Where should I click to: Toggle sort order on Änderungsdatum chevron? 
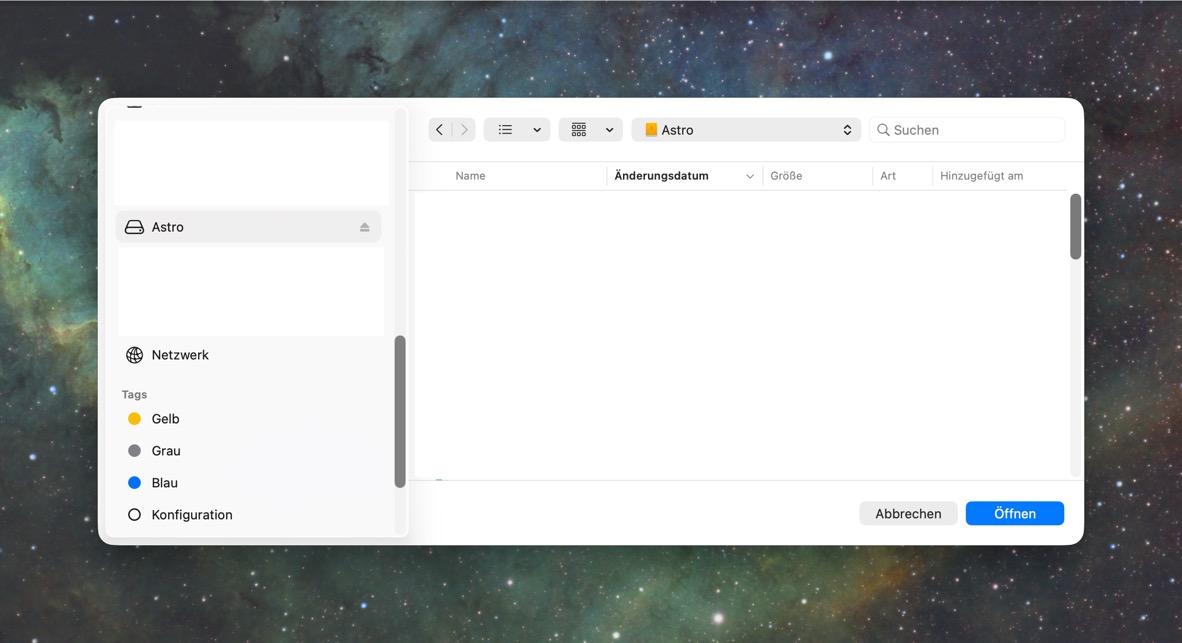click(749, 176)
